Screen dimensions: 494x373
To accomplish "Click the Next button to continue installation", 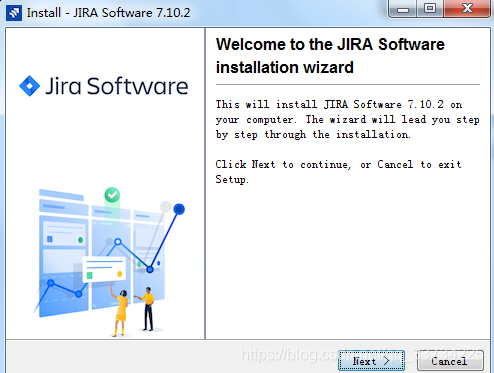I will [371, 361].
